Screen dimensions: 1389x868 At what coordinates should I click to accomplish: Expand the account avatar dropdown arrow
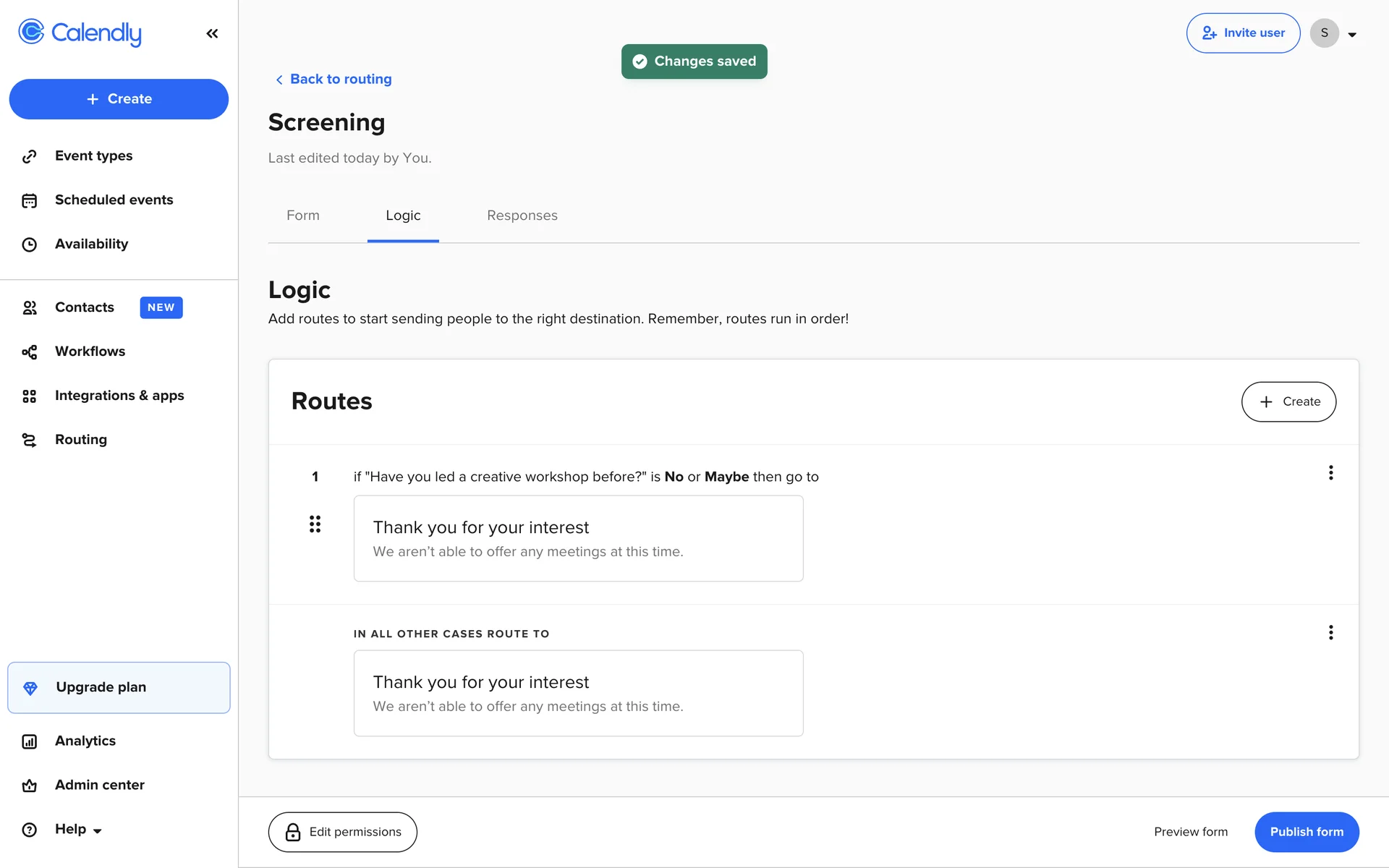coord(1351,34)
